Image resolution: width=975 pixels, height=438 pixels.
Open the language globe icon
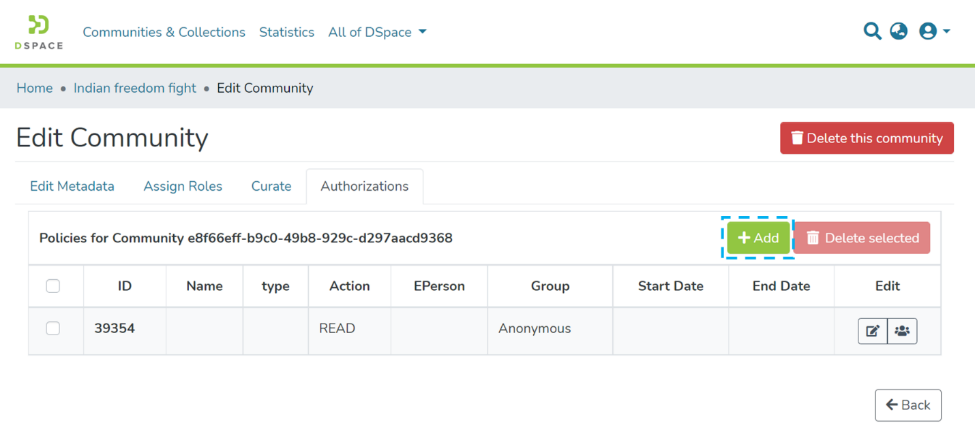pyautogui.click(x=899, y=31)
